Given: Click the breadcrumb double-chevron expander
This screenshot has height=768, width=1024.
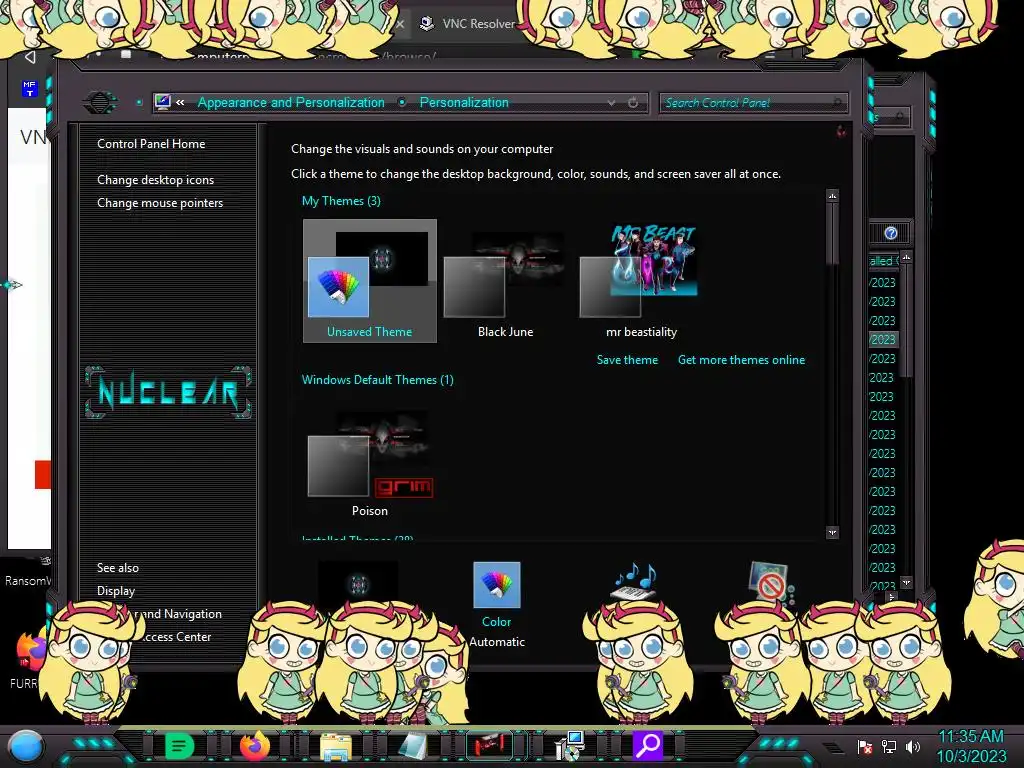Looking at the screenshot, I should (180, 103).
